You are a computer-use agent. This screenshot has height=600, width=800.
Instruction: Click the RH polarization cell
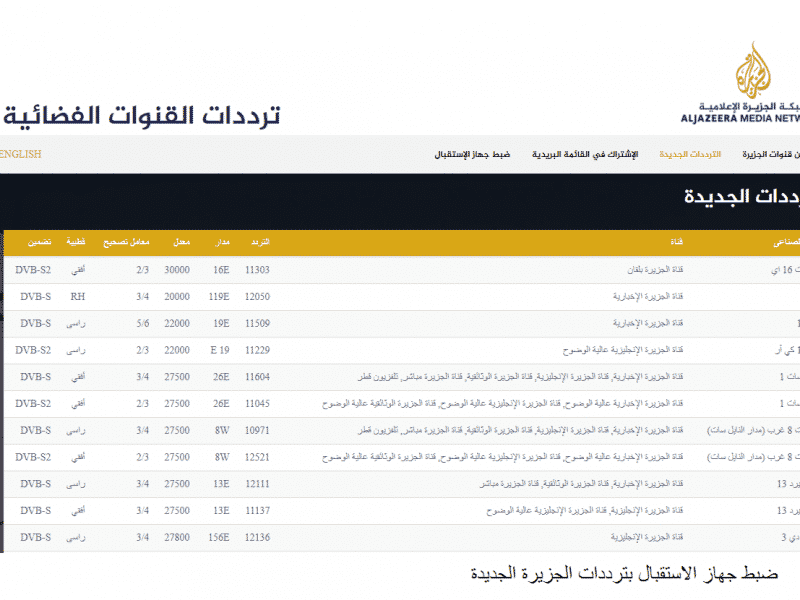tap(78, 296)
